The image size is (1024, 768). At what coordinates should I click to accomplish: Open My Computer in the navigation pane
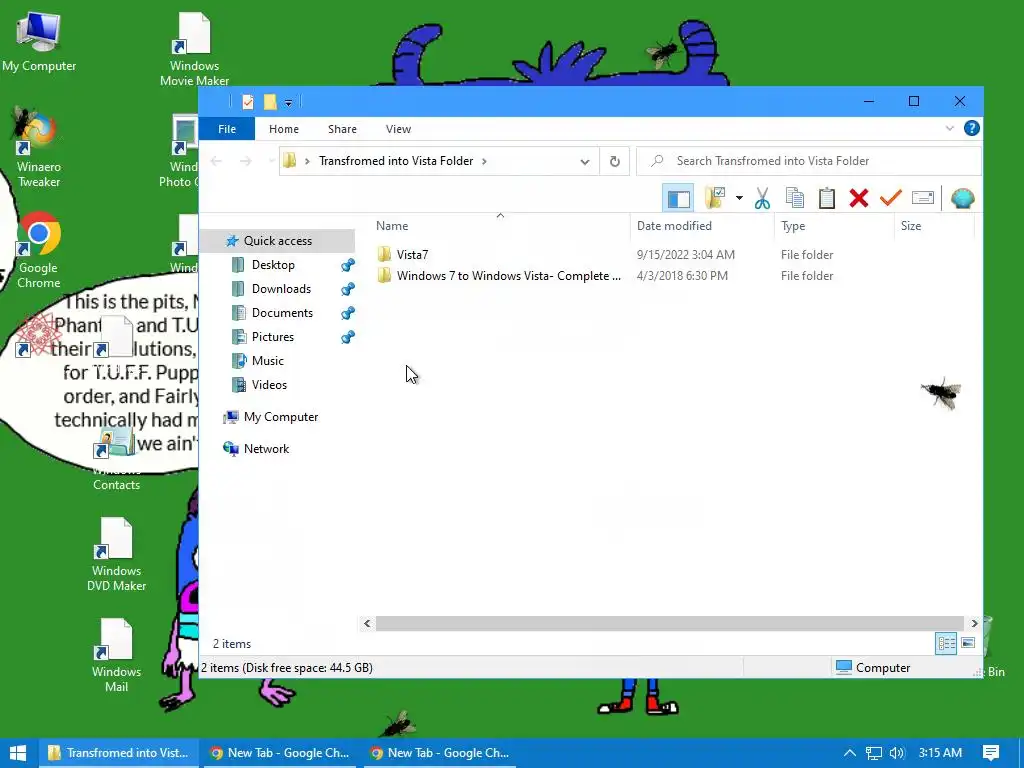[280, 417]
